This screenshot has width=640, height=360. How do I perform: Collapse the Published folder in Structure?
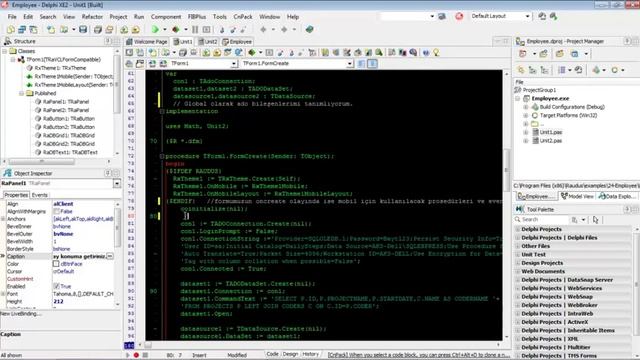22,93
